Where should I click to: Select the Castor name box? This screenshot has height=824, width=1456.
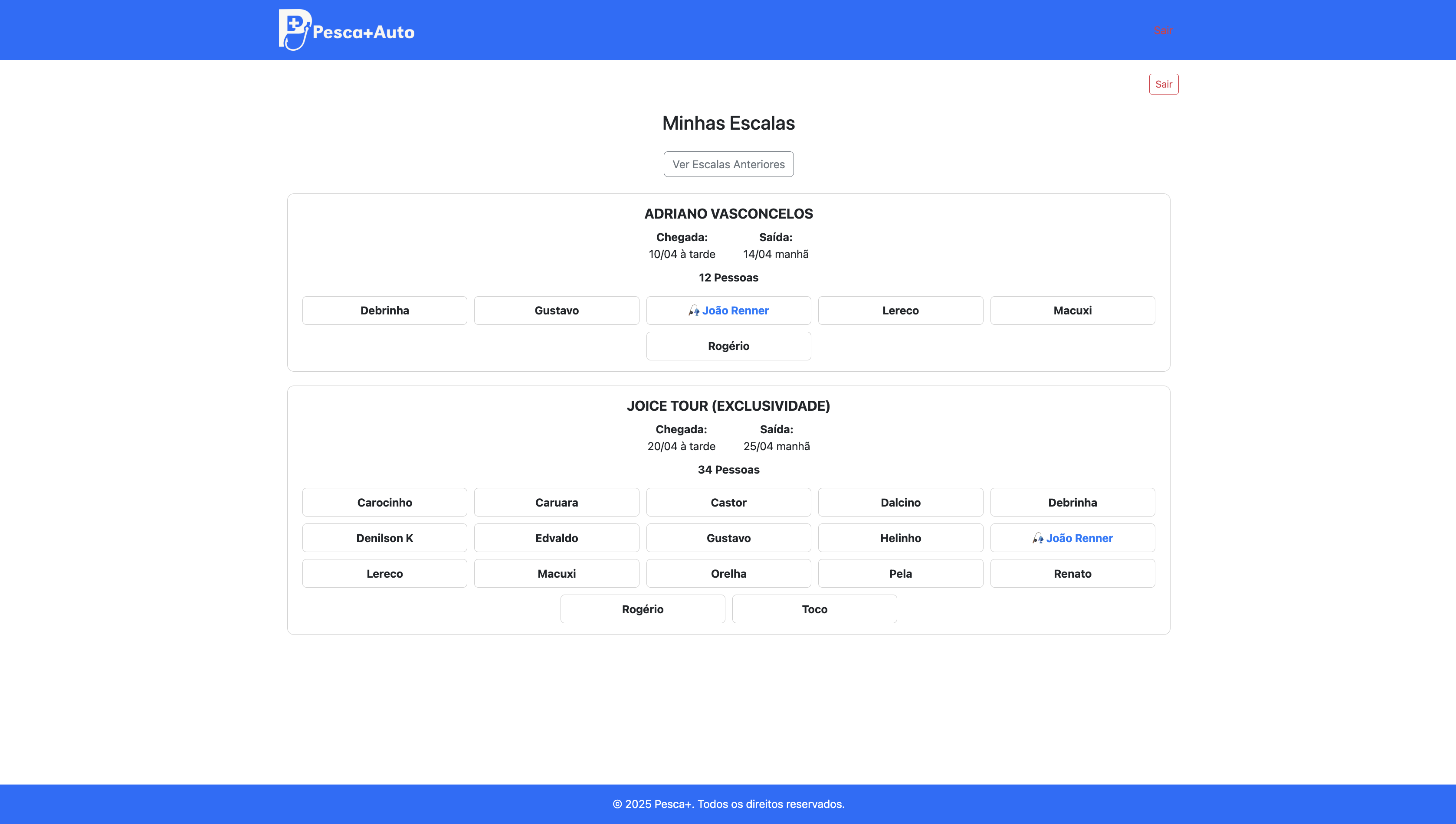tap(728, 503)
